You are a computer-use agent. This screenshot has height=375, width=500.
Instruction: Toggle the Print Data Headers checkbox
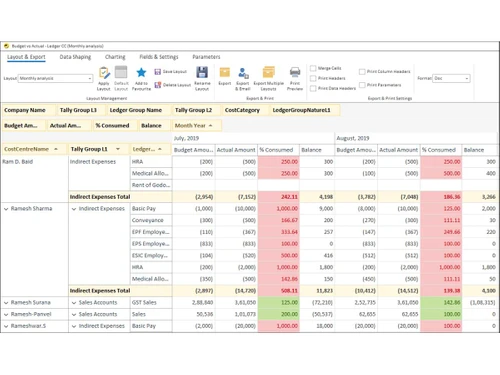click(313, 88)
